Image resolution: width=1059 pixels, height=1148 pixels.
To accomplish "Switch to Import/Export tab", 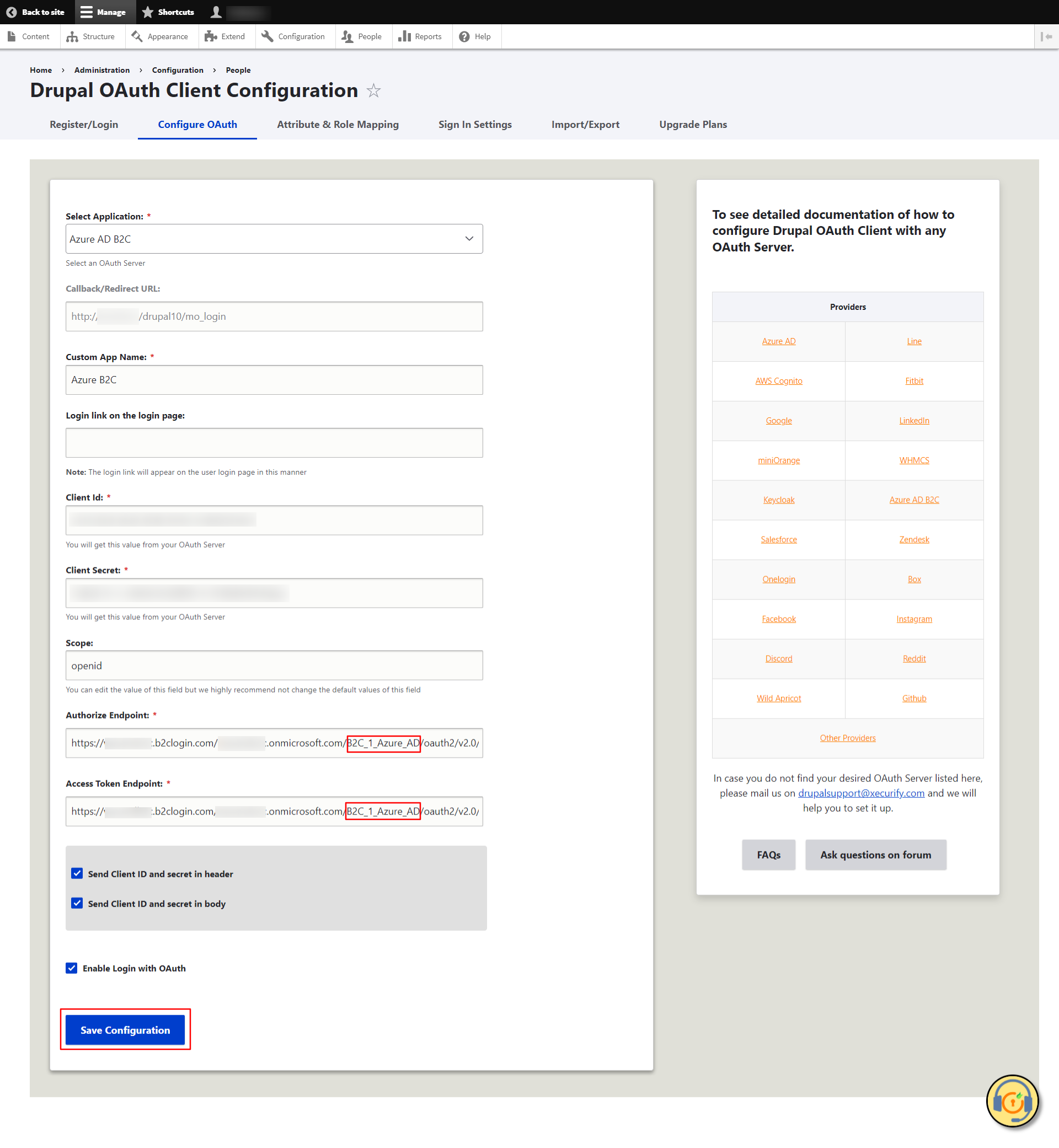I will 586,124.
